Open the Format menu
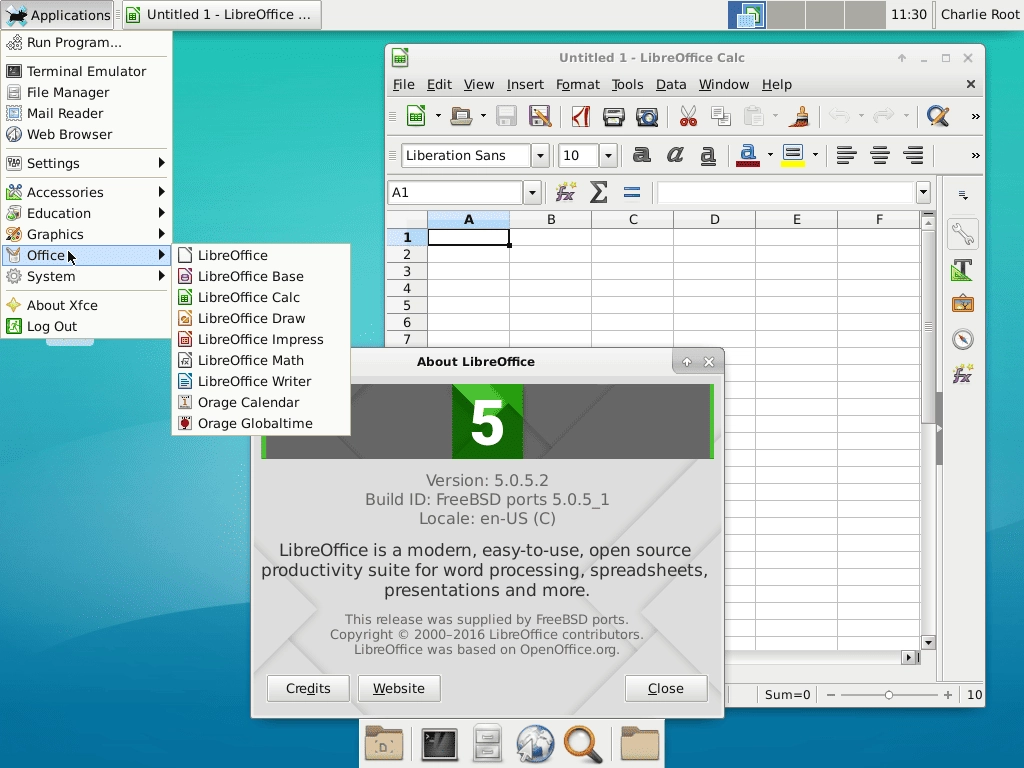The image size is (1024, 768). [577, 84]
